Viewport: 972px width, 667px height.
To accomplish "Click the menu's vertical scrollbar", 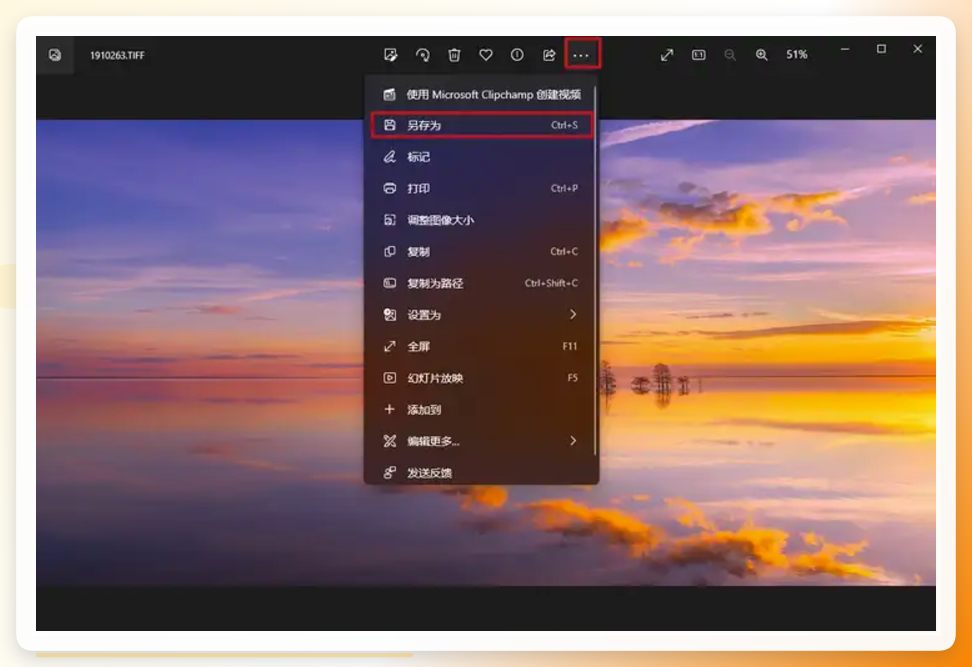I will tap(595, 270).
